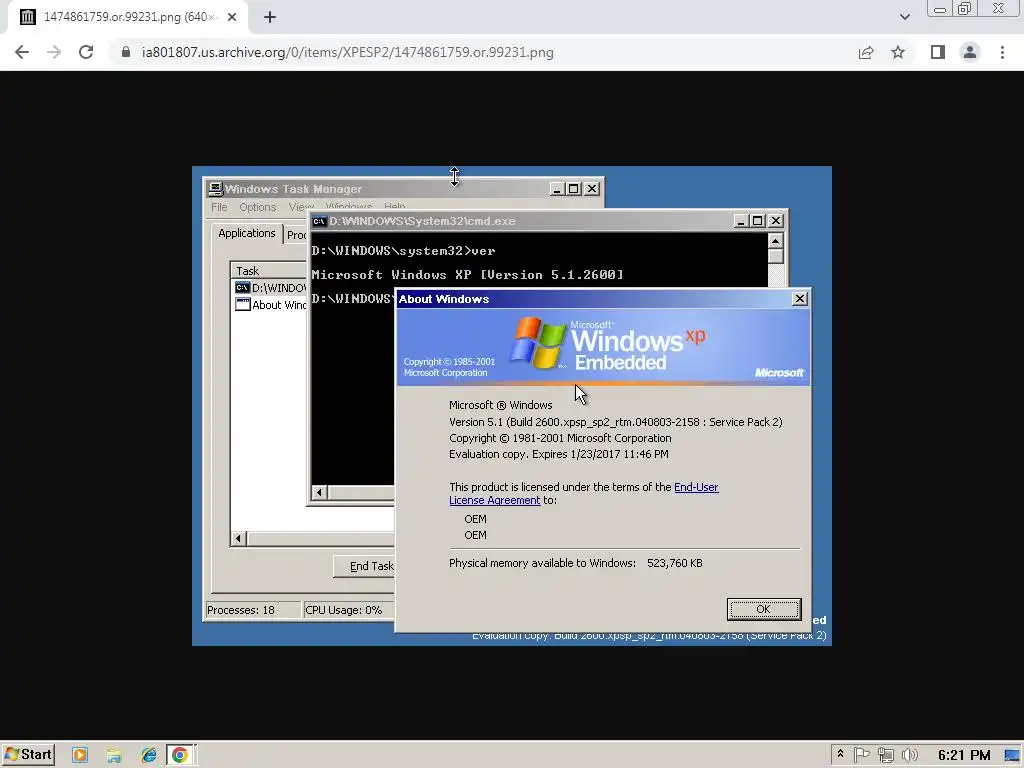Open the network tray icon
This screenshot has width=1024, height=768.
point(886,755)
